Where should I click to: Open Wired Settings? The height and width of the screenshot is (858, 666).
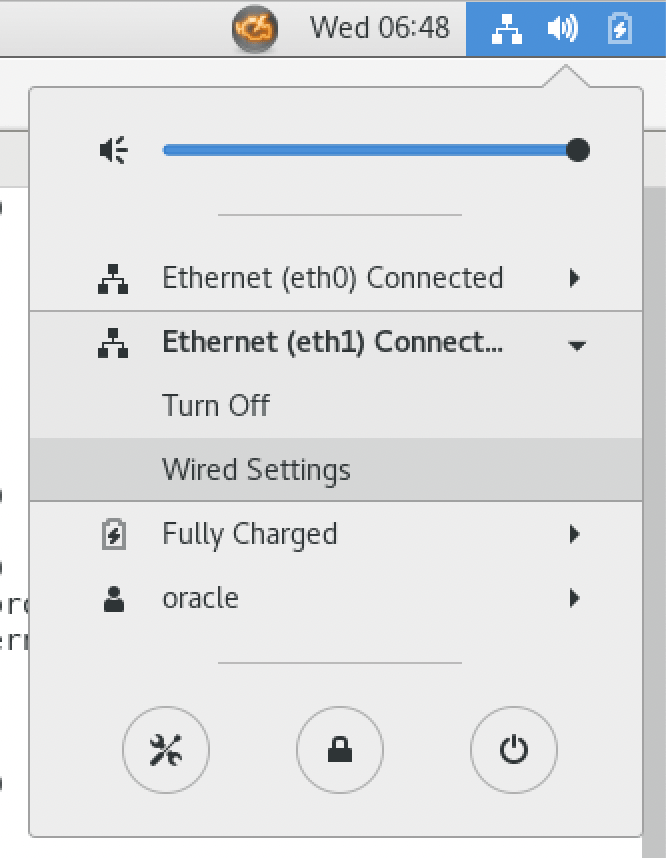pos(336,469)
